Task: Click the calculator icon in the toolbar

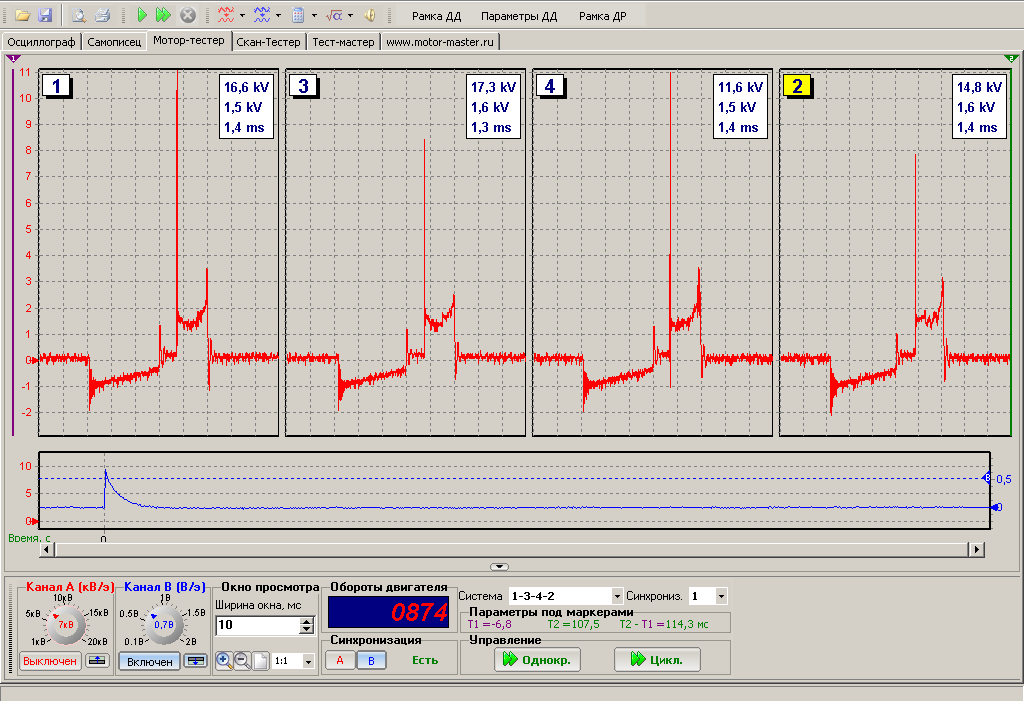Action: point(298,15)
